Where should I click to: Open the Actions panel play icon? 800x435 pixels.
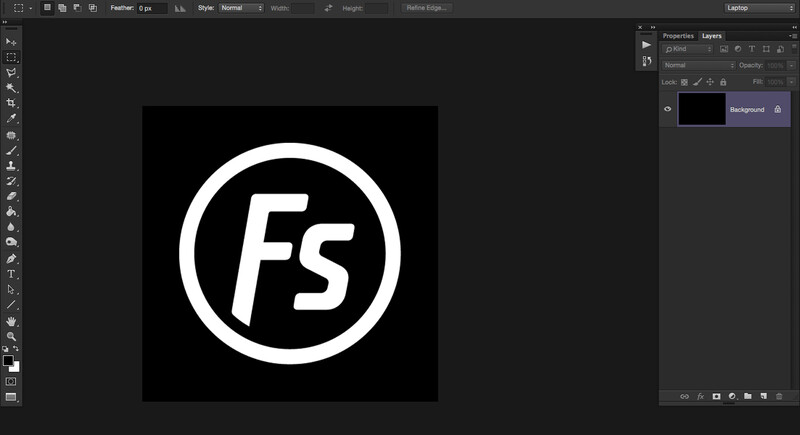pos(646,45)
